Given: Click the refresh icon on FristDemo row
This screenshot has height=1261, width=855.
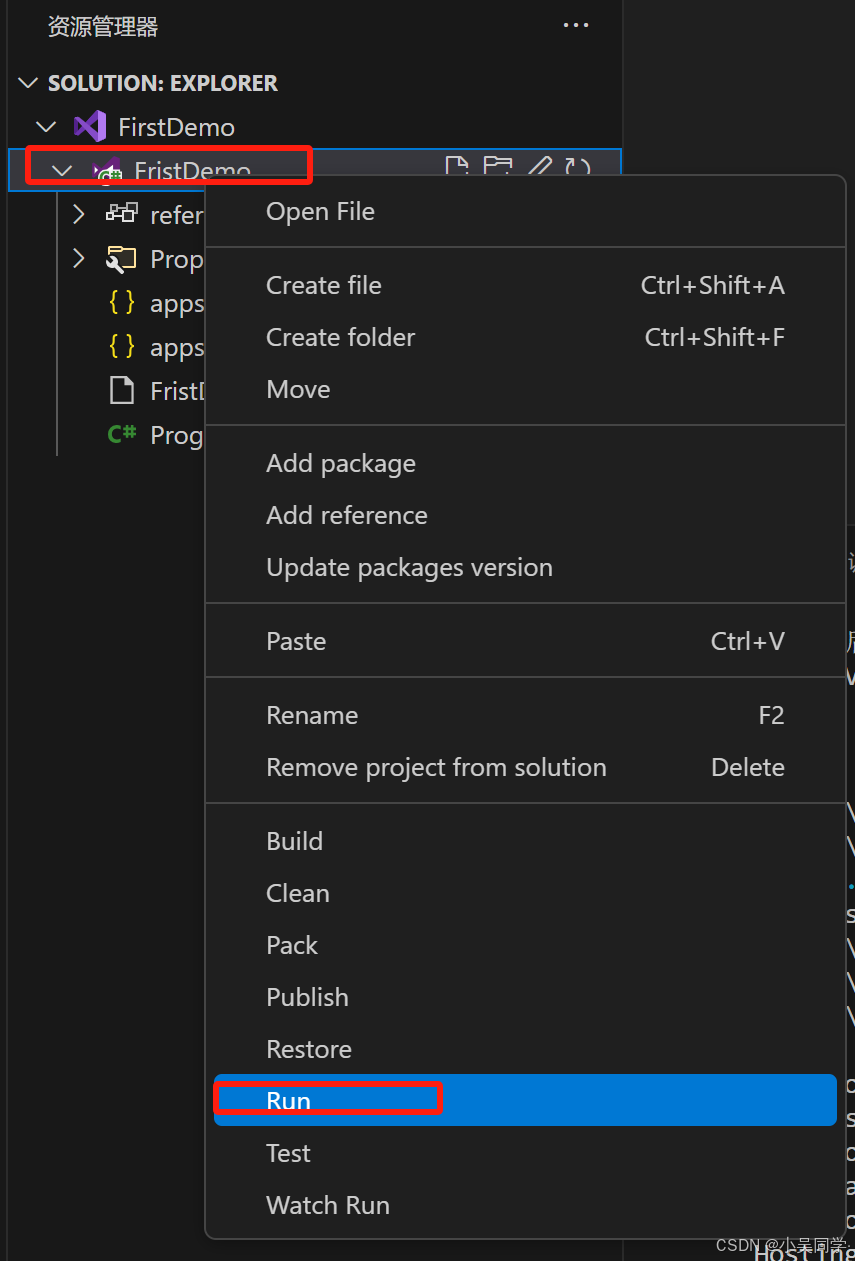Looking at the screenshot, I should pos(578,166).
